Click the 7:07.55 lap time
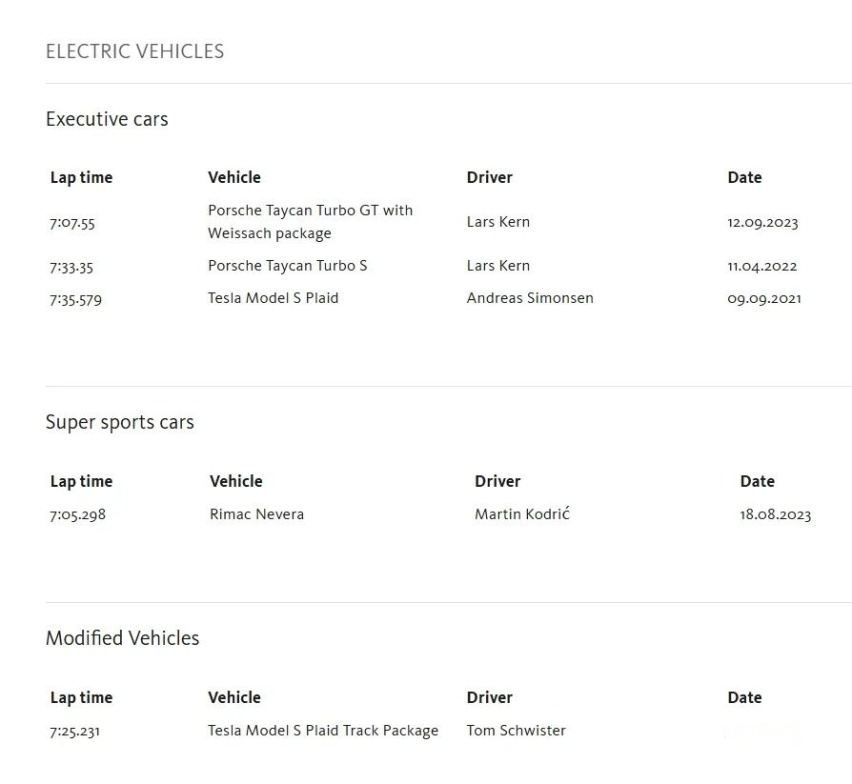852x784 pixels. click(72, 223)
